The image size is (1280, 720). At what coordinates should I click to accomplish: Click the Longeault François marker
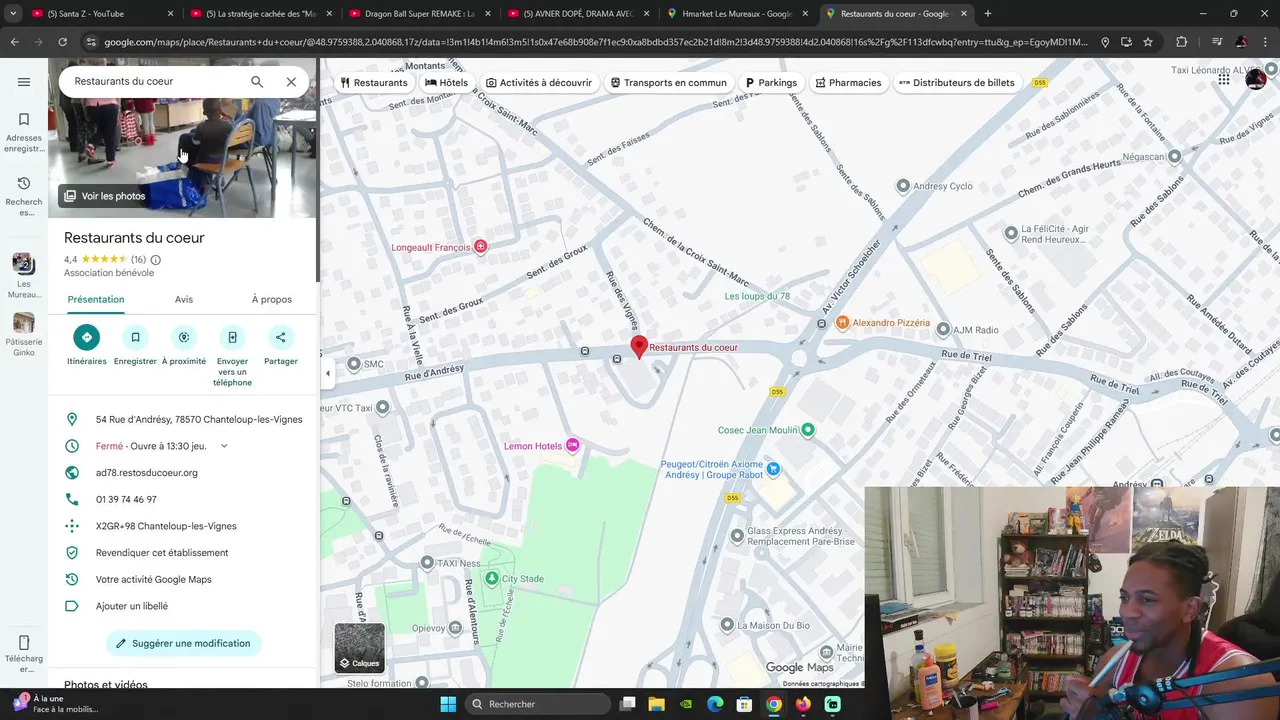pos(481,247)
